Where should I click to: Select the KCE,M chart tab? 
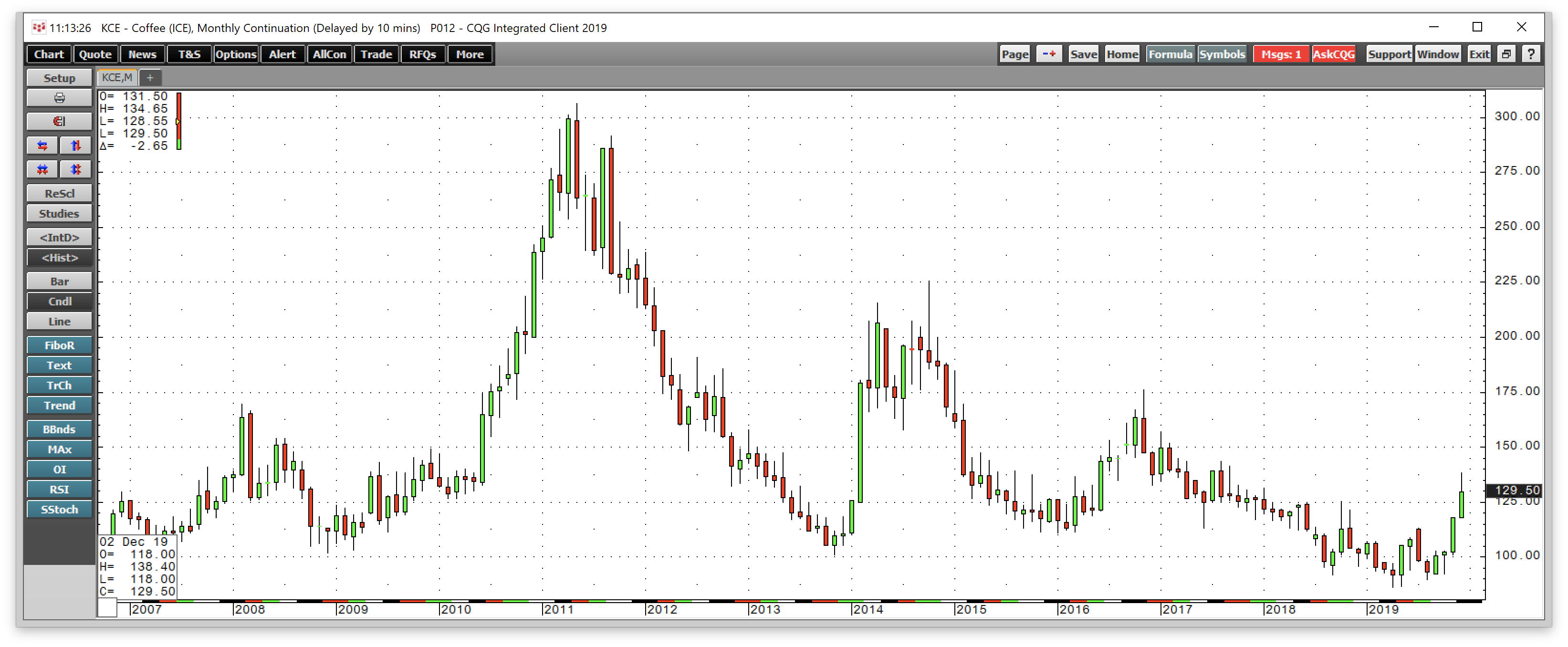point(117,78)
